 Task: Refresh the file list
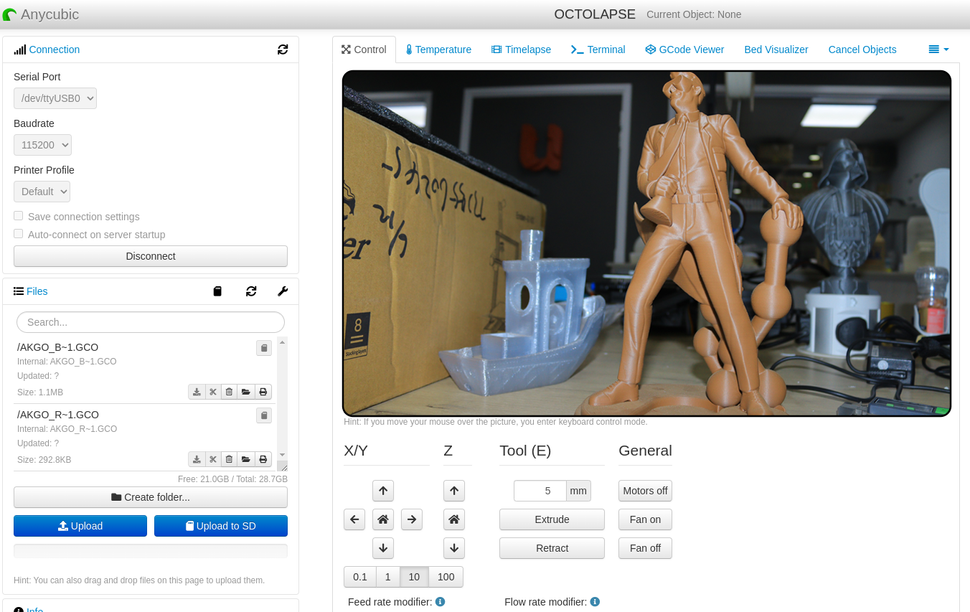[251, 291]
